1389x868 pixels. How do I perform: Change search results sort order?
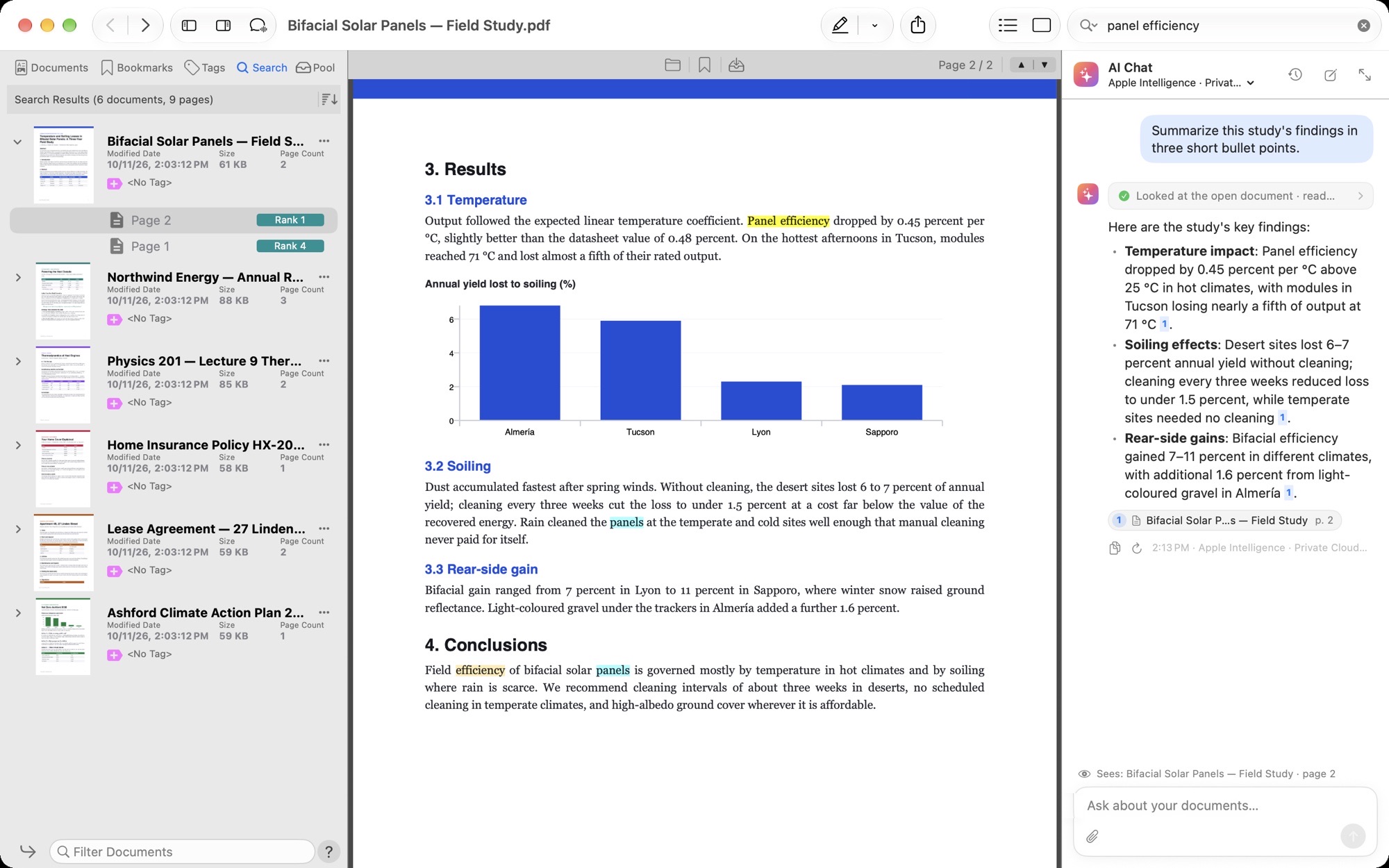329,99
